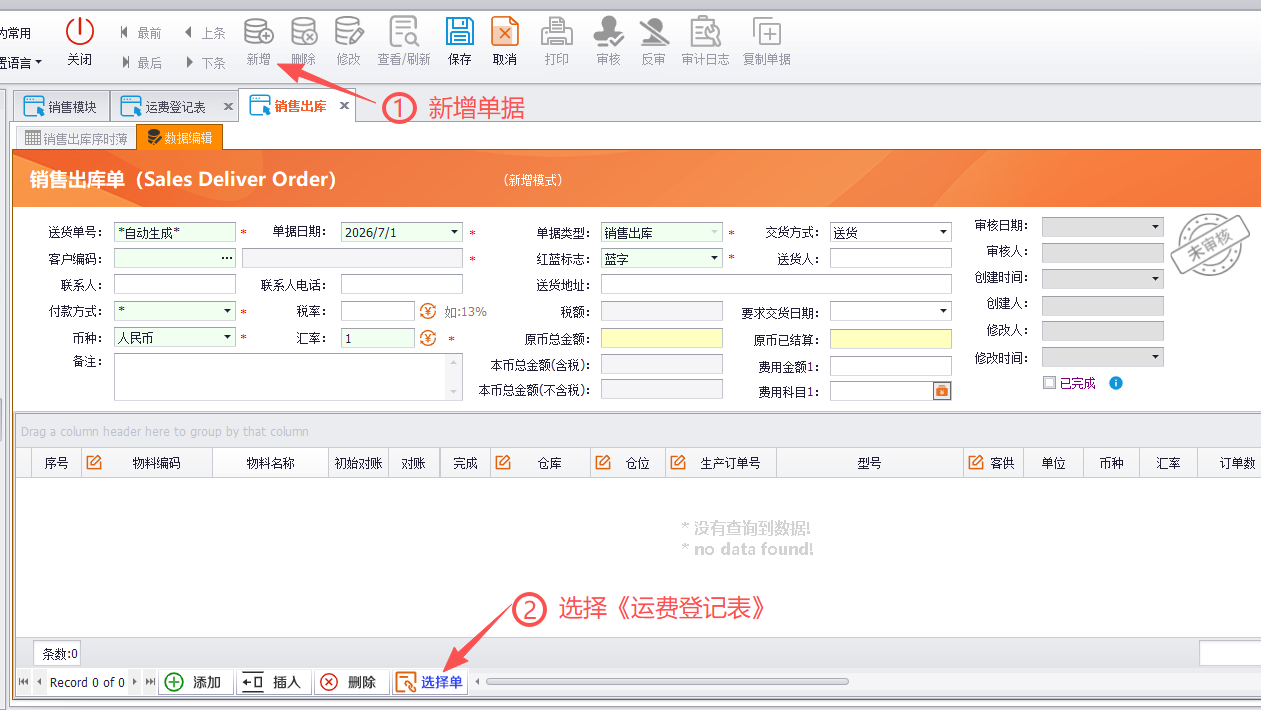Image resolution: width=1261 pixels, height=710 pixels.
Task: Select the 数据编辑 sub-tab
Action: click(180, 138)
